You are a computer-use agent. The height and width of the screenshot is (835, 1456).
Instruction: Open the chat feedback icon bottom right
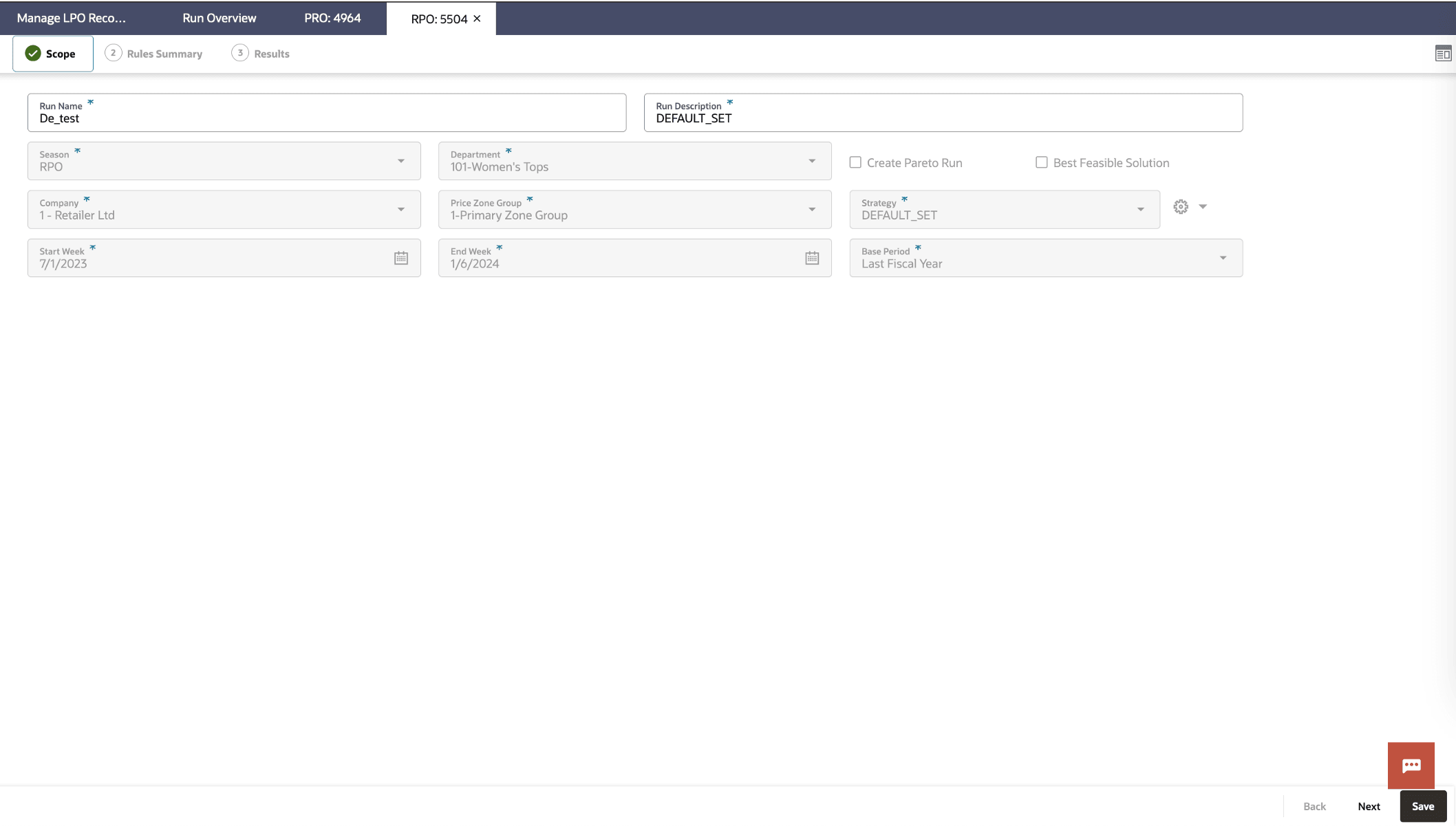point(1411,766)
